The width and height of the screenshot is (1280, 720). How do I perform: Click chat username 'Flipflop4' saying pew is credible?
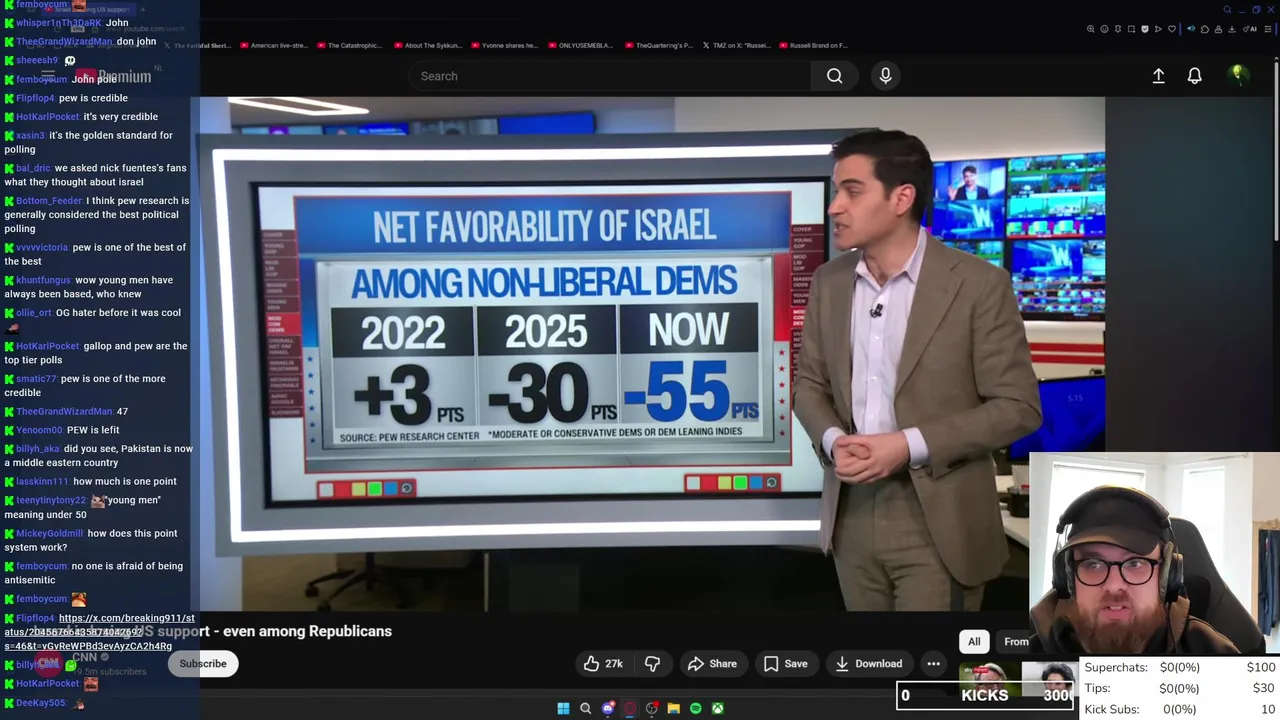click(x=36, y=98)
